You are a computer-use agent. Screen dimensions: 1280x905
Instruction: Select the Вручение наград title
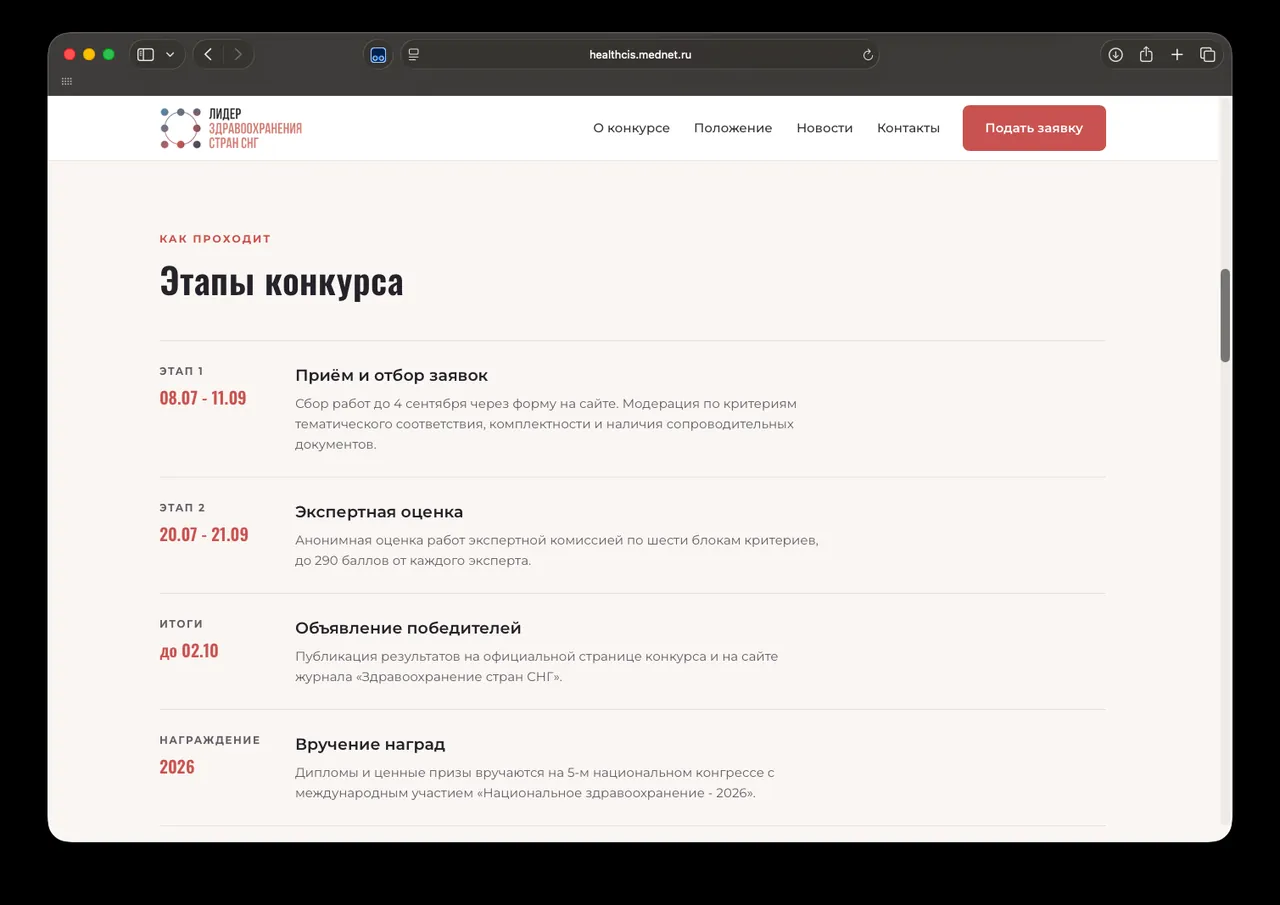coord(370,745)
